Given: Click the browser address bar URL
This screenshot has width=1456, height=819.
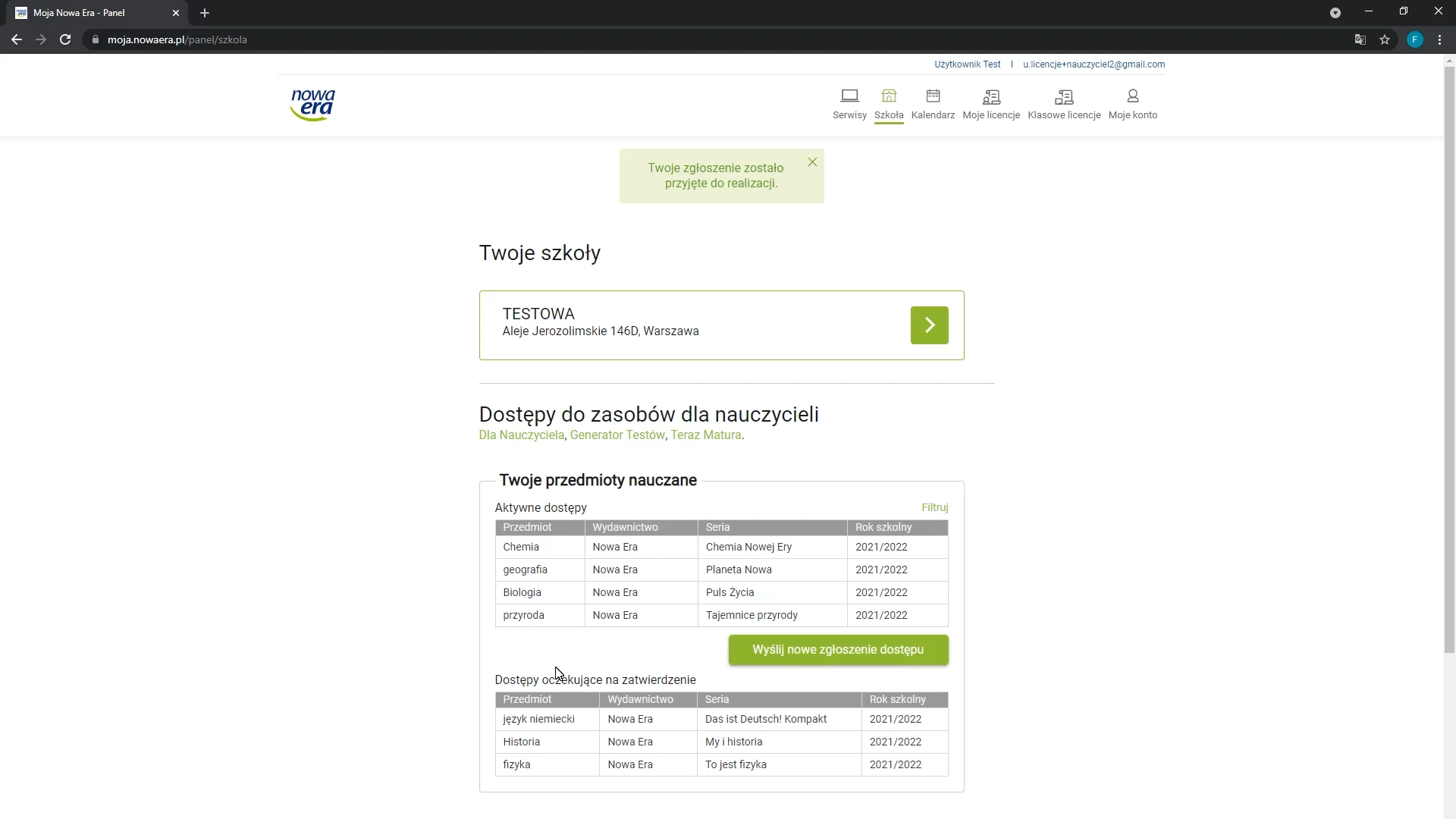Looking at the screenshot, I should [x=177, y=39].
